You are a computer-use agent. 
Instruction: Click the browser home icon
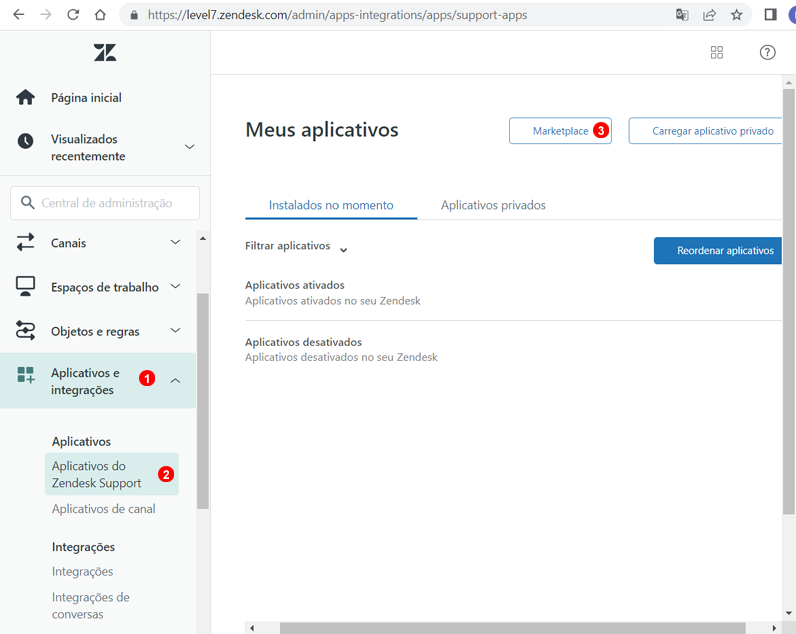(101, 15)
